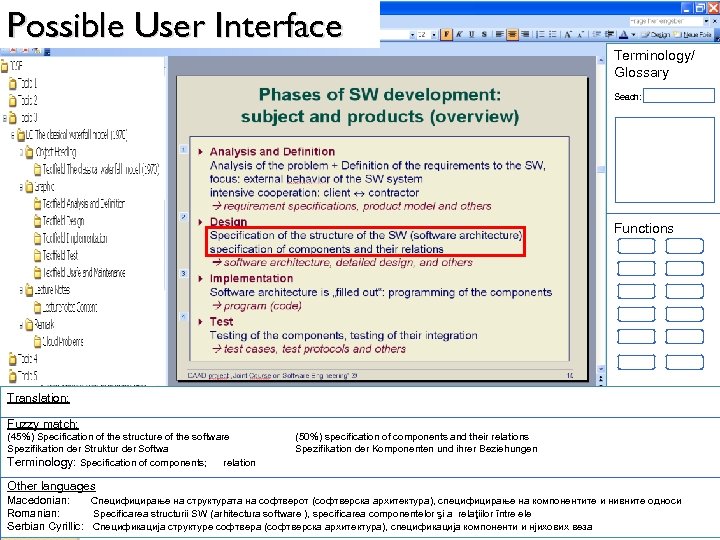Toggle bold formatting in PowerPoint toolbar
Screen dimensions: 720x540
click(446, 34)
